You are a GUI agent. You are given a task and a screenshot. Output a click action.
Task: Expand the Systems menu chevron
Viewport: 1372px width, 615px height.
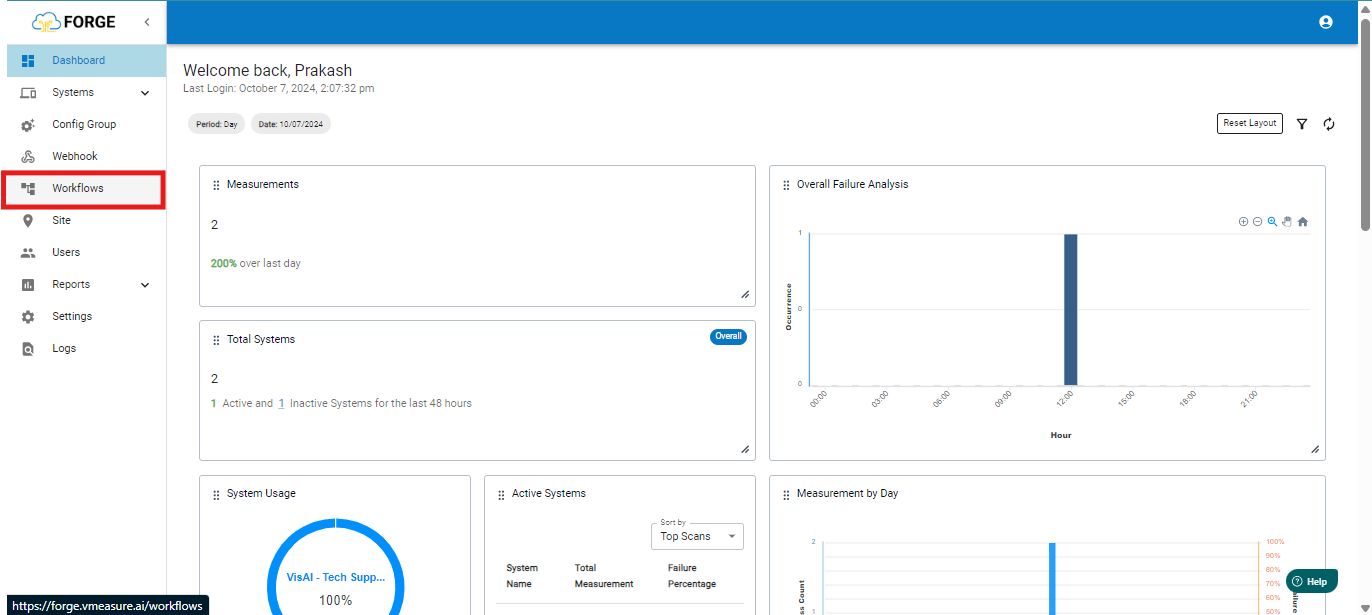(145, 93)
